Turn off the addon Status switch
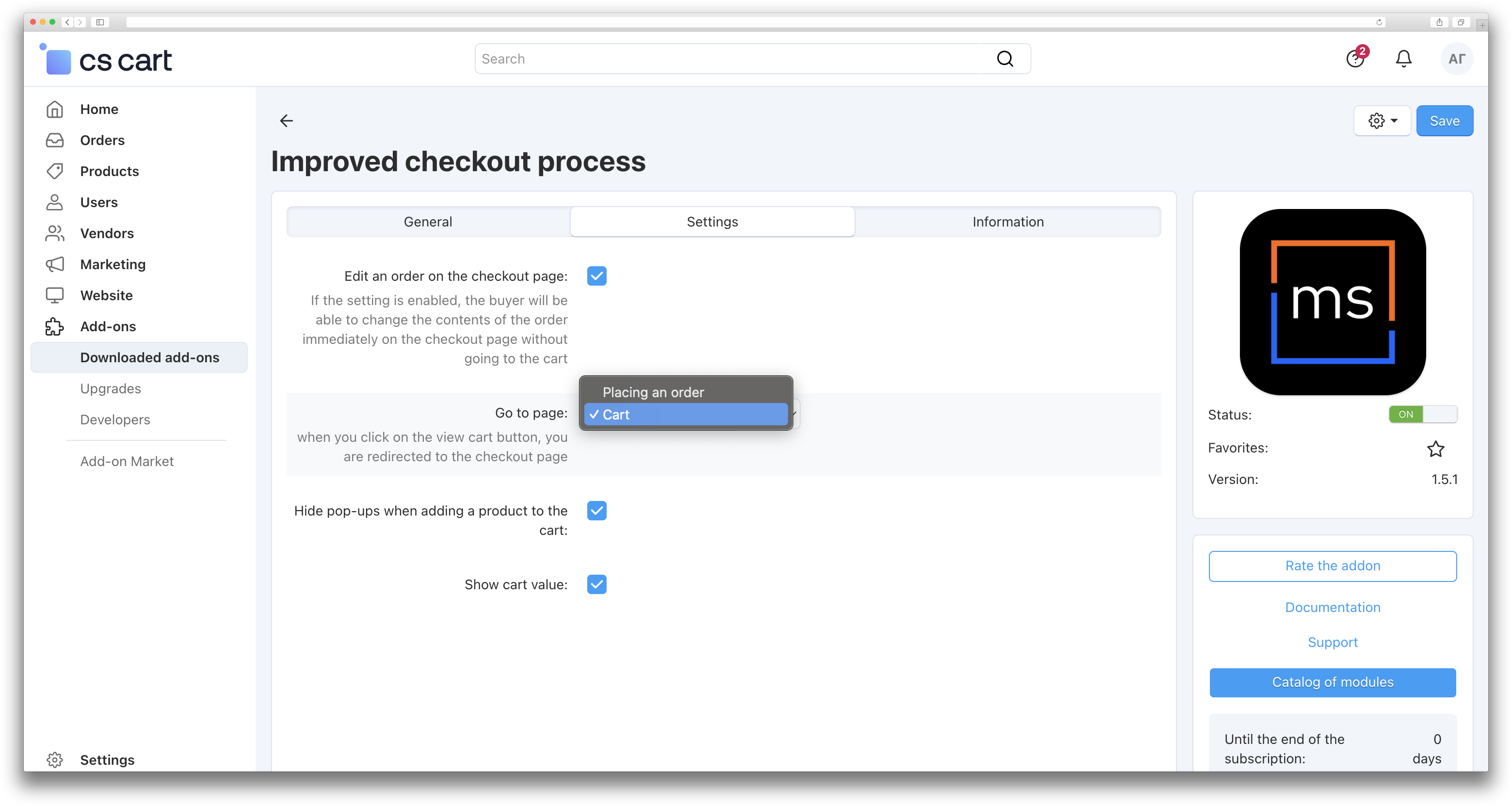The image size is (1512, 806). click(x=1422, y=415)
